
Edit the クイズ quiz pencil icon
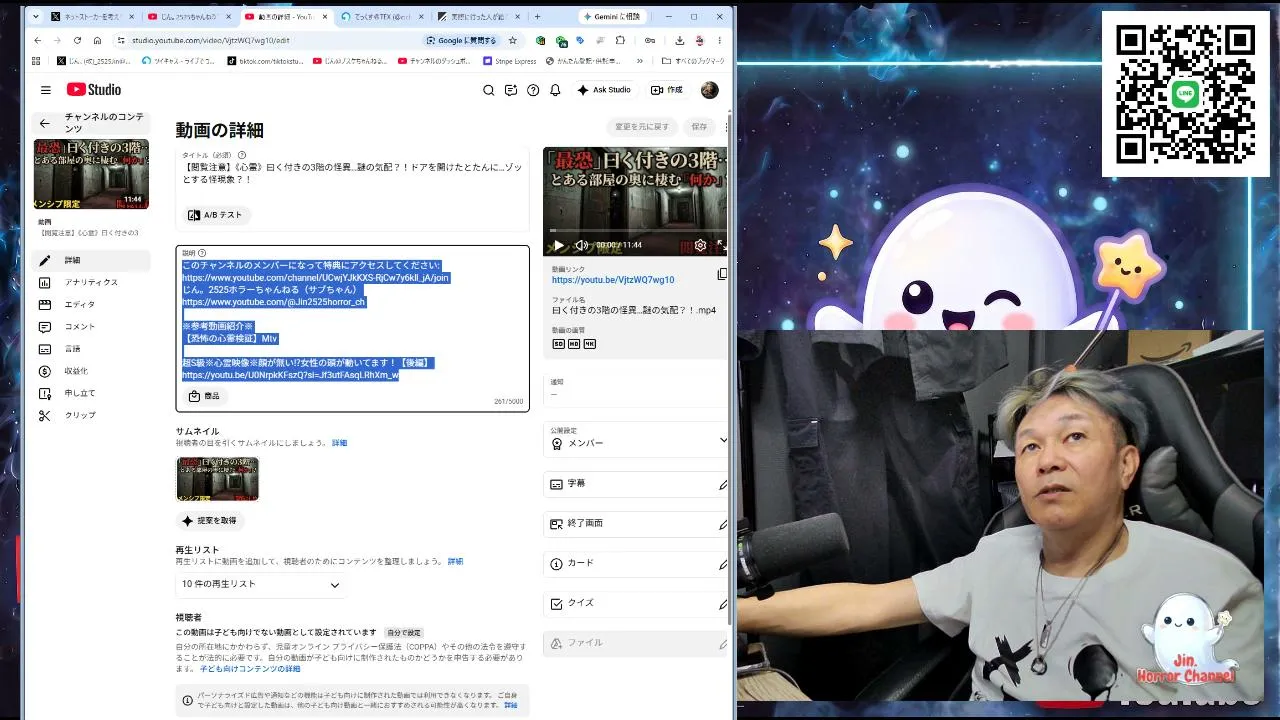point(723,604)
